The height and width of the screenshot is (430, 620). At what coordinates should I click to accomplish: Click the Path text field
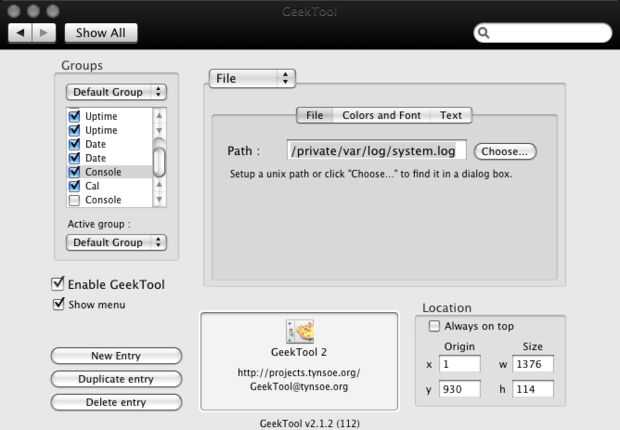[x=376, y=151]
